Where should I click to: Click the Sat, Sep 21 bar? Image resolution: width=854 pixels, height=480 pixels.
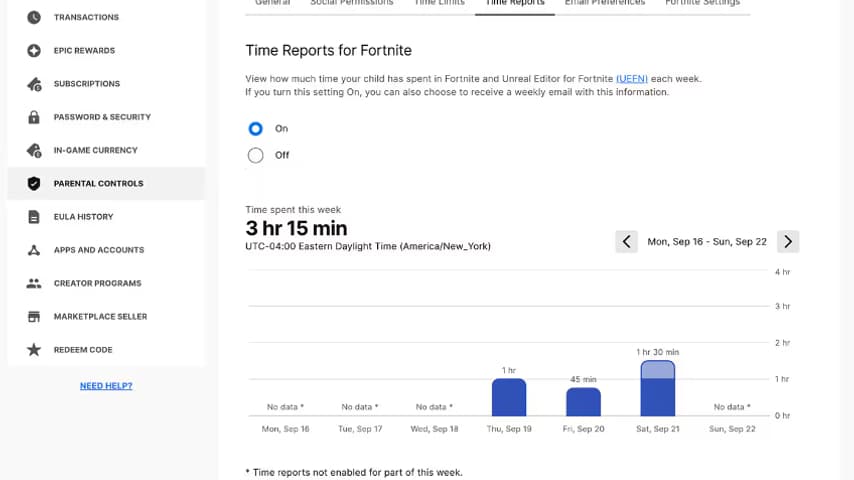pos(657,388)
